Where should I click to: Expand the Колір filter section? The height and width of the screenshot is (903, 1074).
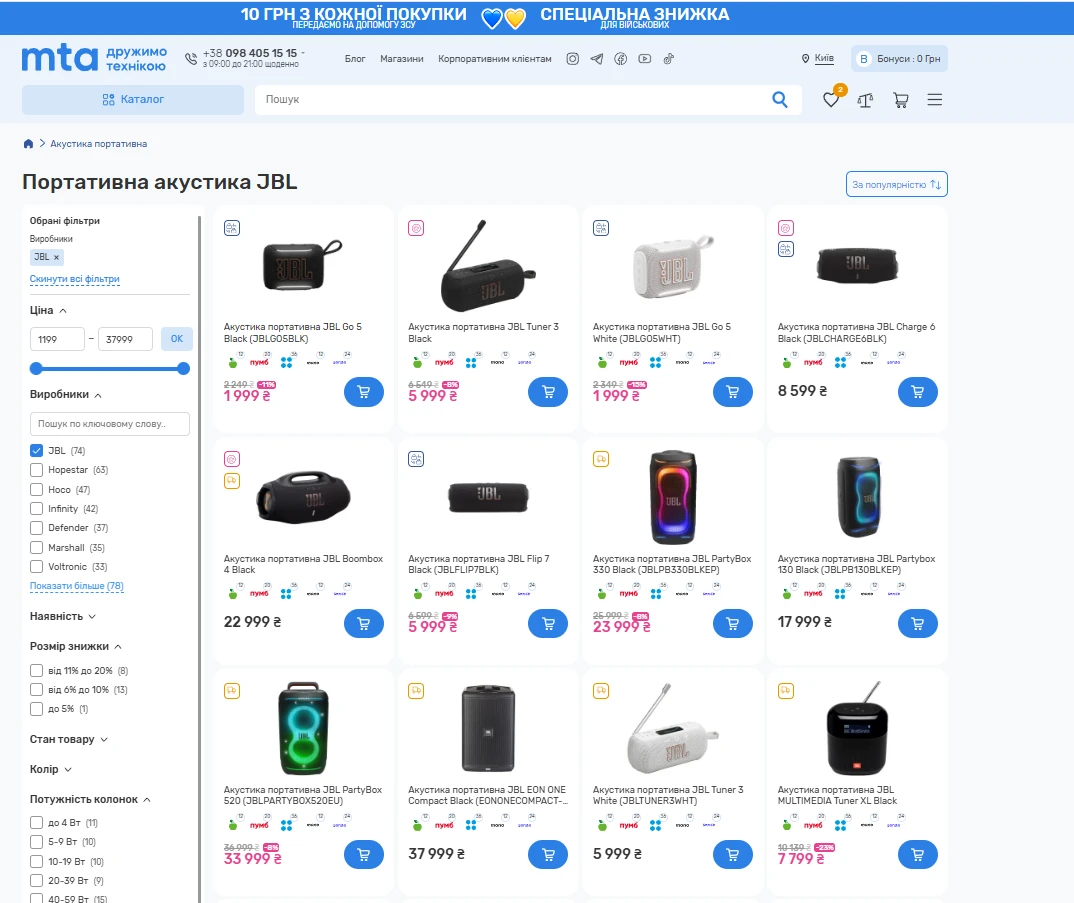[x=51, y=769]
